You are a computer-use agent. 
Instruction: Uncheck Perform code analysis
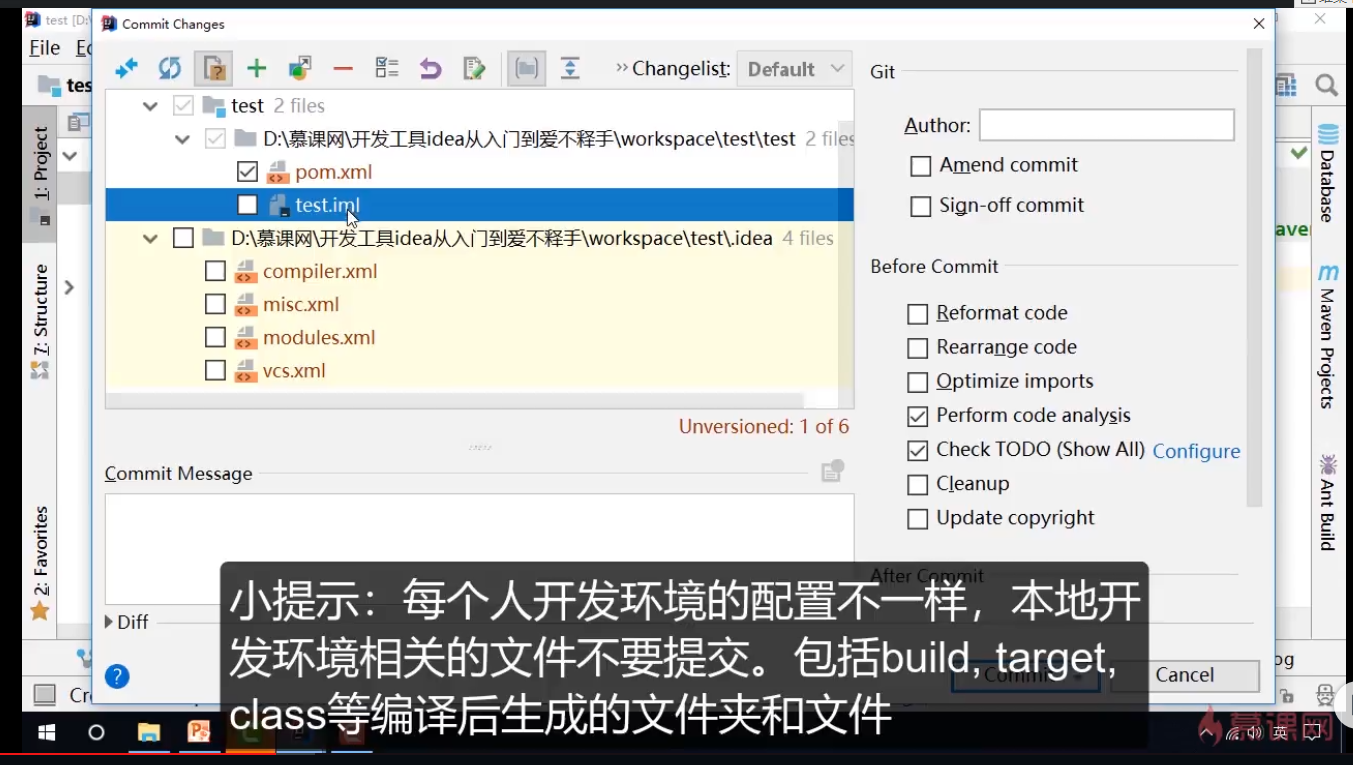click(917, 416)
